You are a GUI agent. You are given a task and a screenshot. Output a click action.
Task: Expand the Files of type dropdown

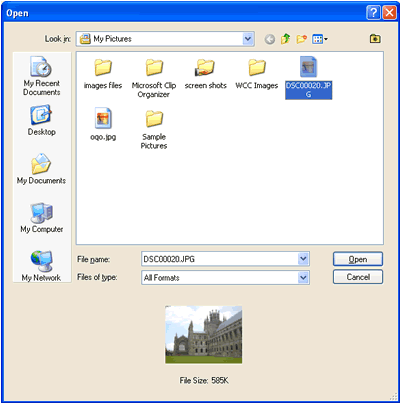(303, 277)
